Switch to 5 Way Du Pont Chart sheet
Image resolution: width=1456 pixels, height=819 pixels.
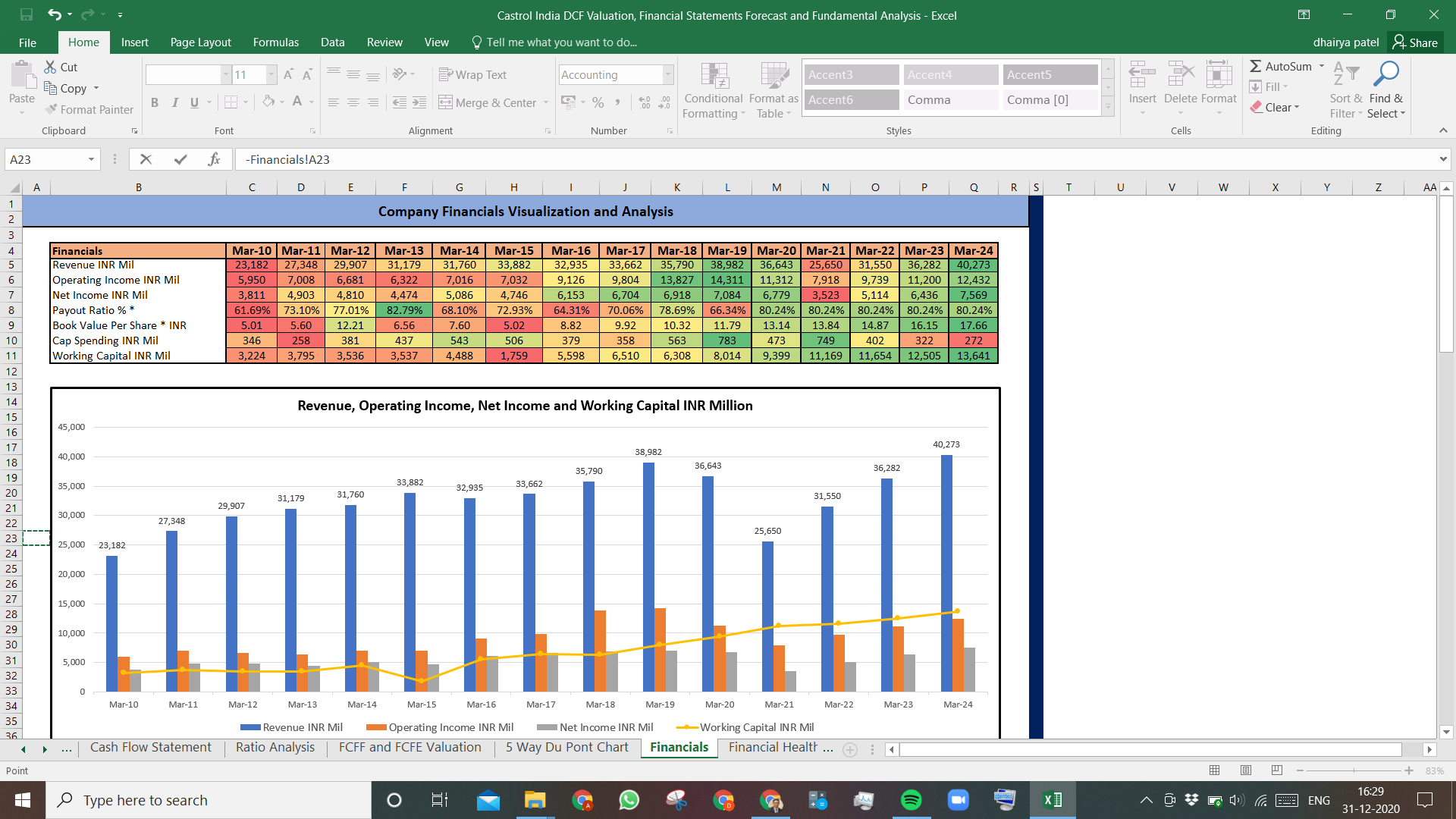[567, 748]
